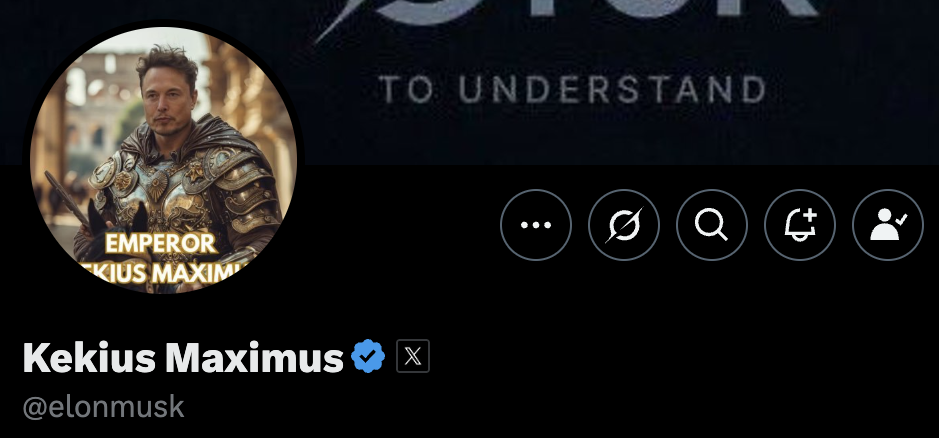Image resolution: width=939 pixels, height=438 pixels.
Task: Turn on notifications with the bell-plus icon
Action: pyautogui.click(x=800, y=225)
